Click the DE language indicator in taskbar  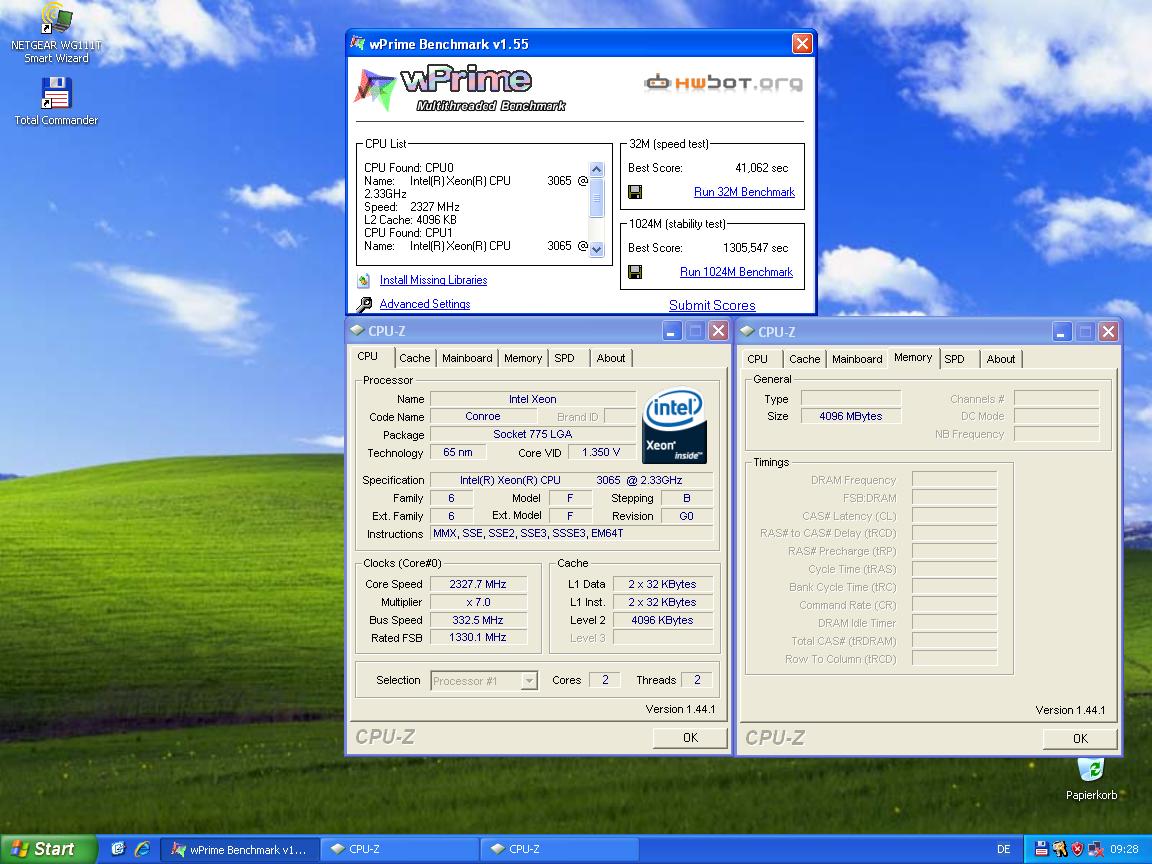(1004, 849)
